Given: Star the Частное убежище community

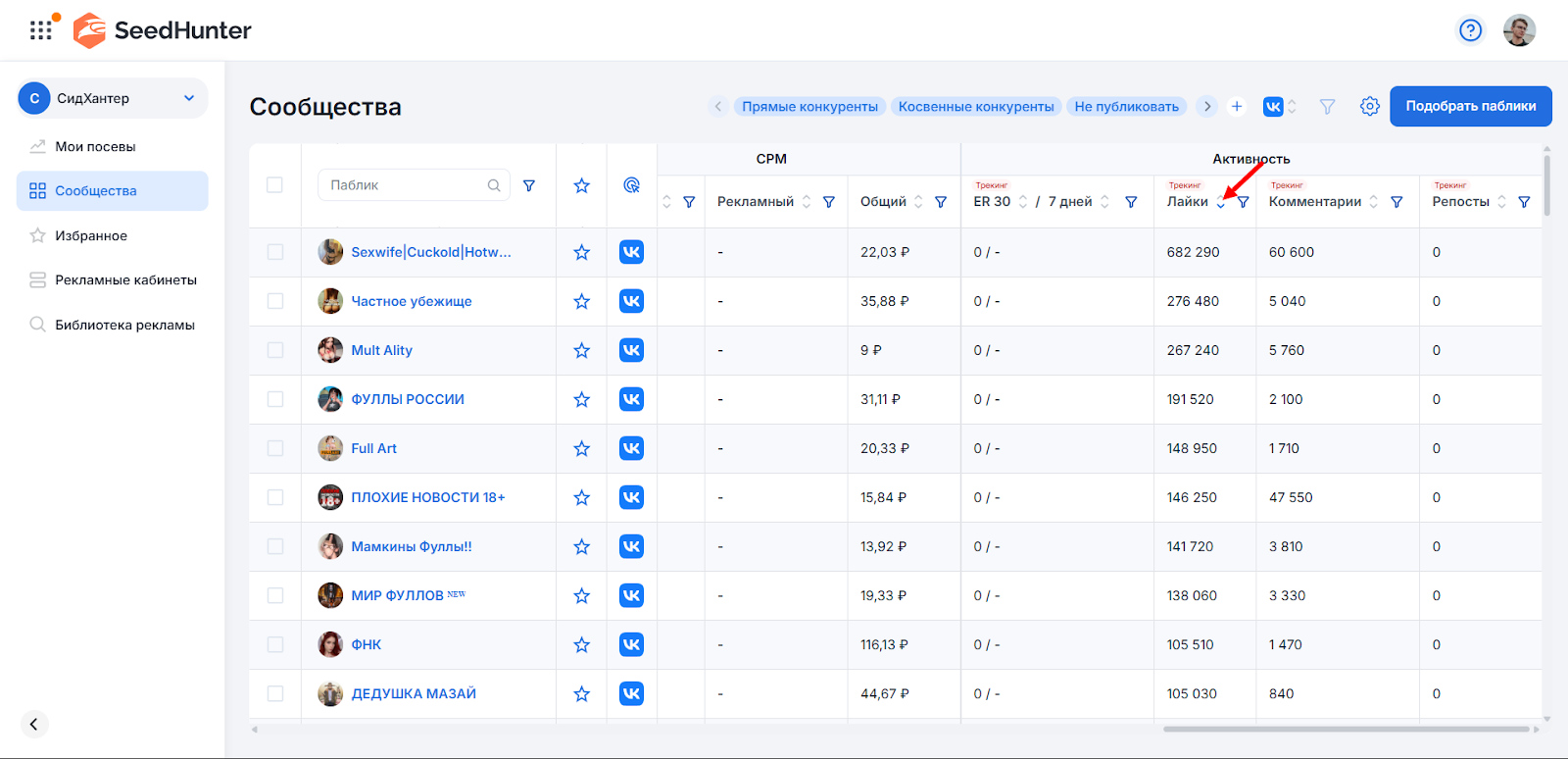Looking at the screenshot, I should [x=581, y=301].
